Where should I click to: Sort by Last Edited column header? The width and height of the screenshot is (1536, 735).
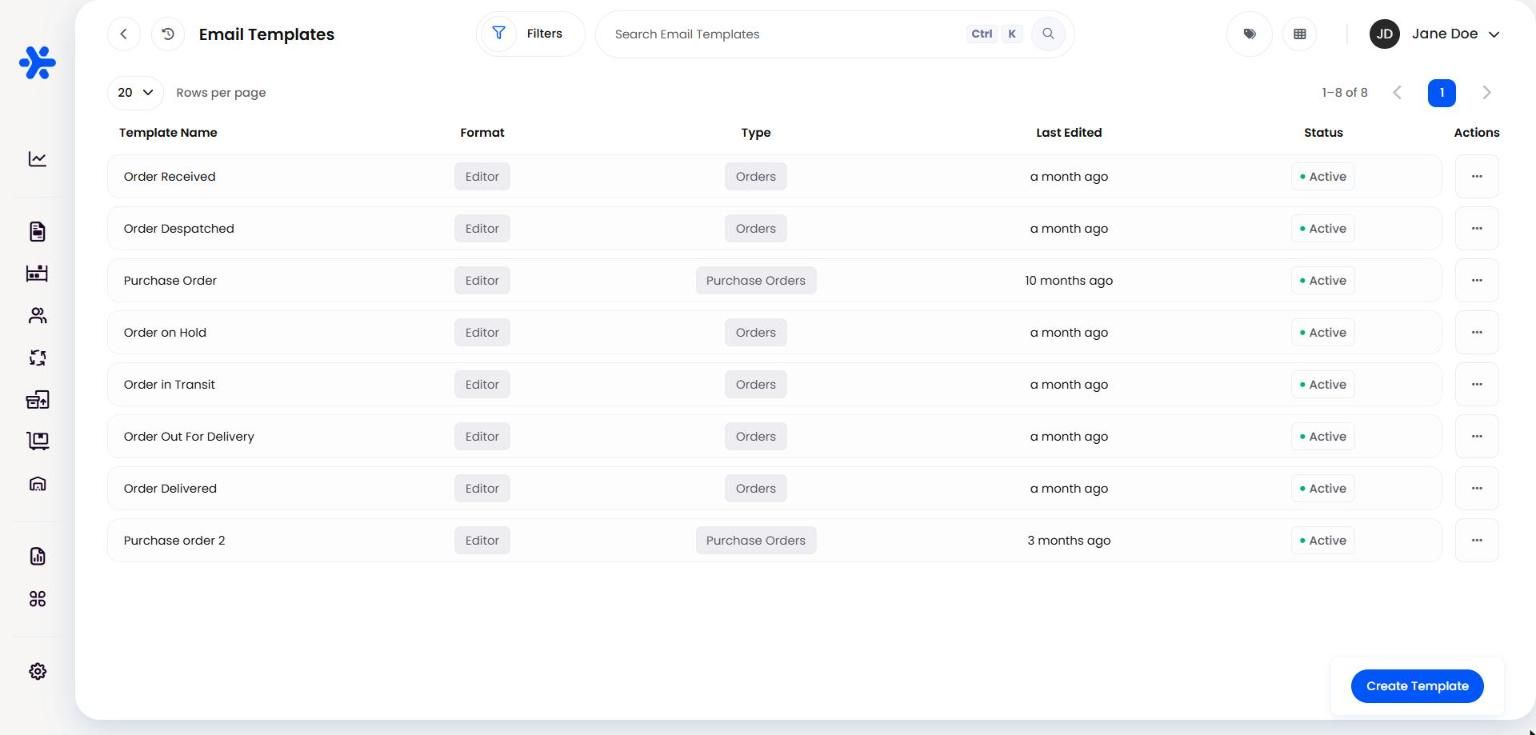(x=1069, y=133)
